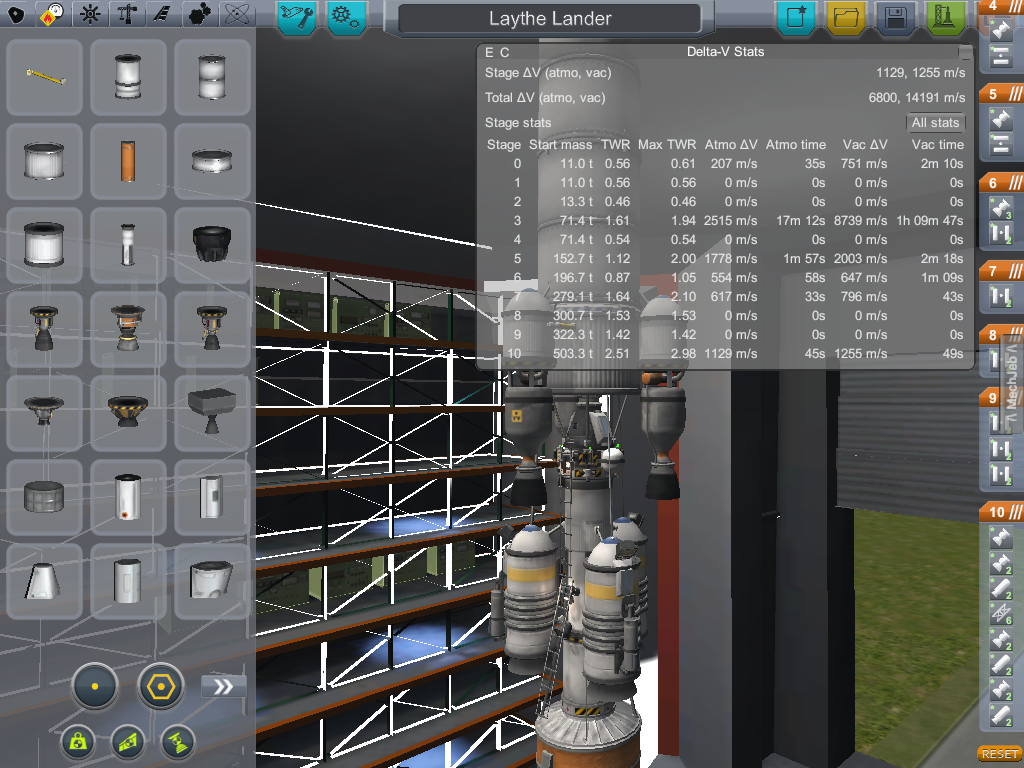1024x768 pixels.
Task: Open the Science parts tab with atom icon
Action: tap(236, 14)
